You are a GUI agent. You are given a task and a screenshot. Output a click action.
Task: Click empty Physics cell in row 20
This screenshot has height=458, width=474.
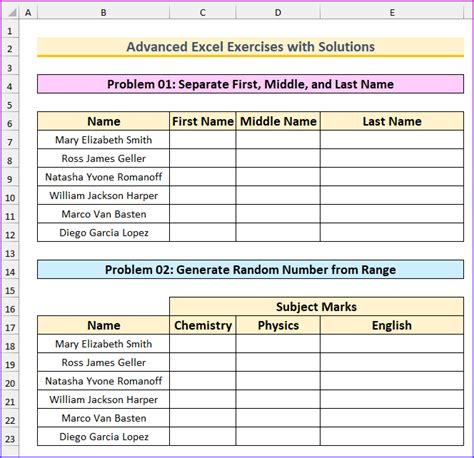tap(278, 381)
